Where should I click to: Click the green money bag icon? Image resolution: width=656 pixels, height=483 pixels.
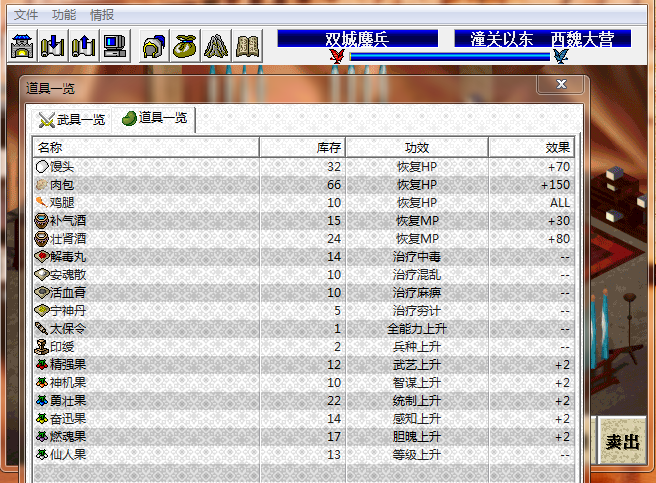click(185, 45)
